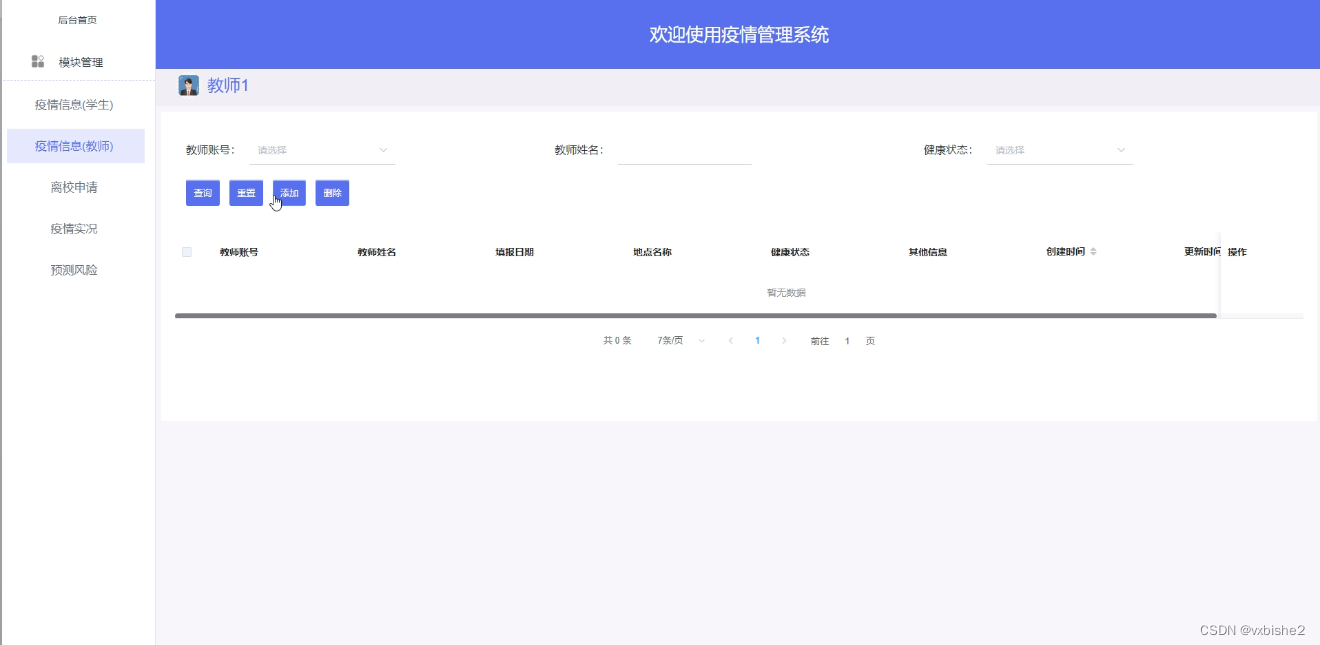
Task: Select page 1 in pagination
Action: tap(757, 341)
